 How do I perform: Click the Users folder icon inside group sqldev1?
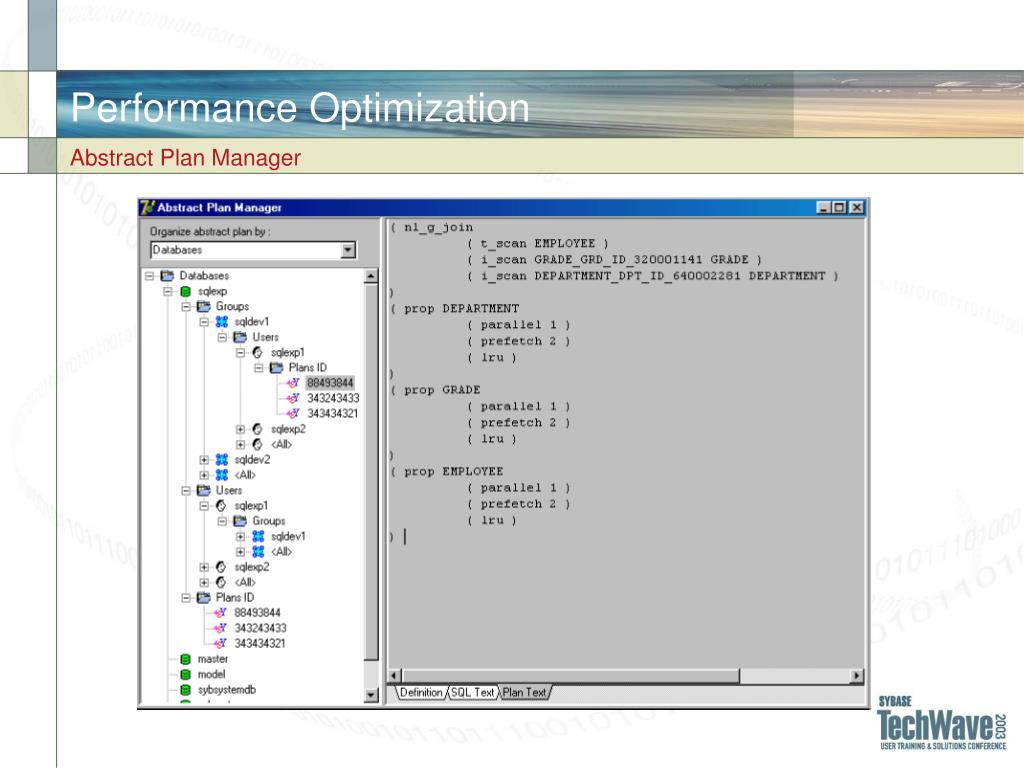240,337
